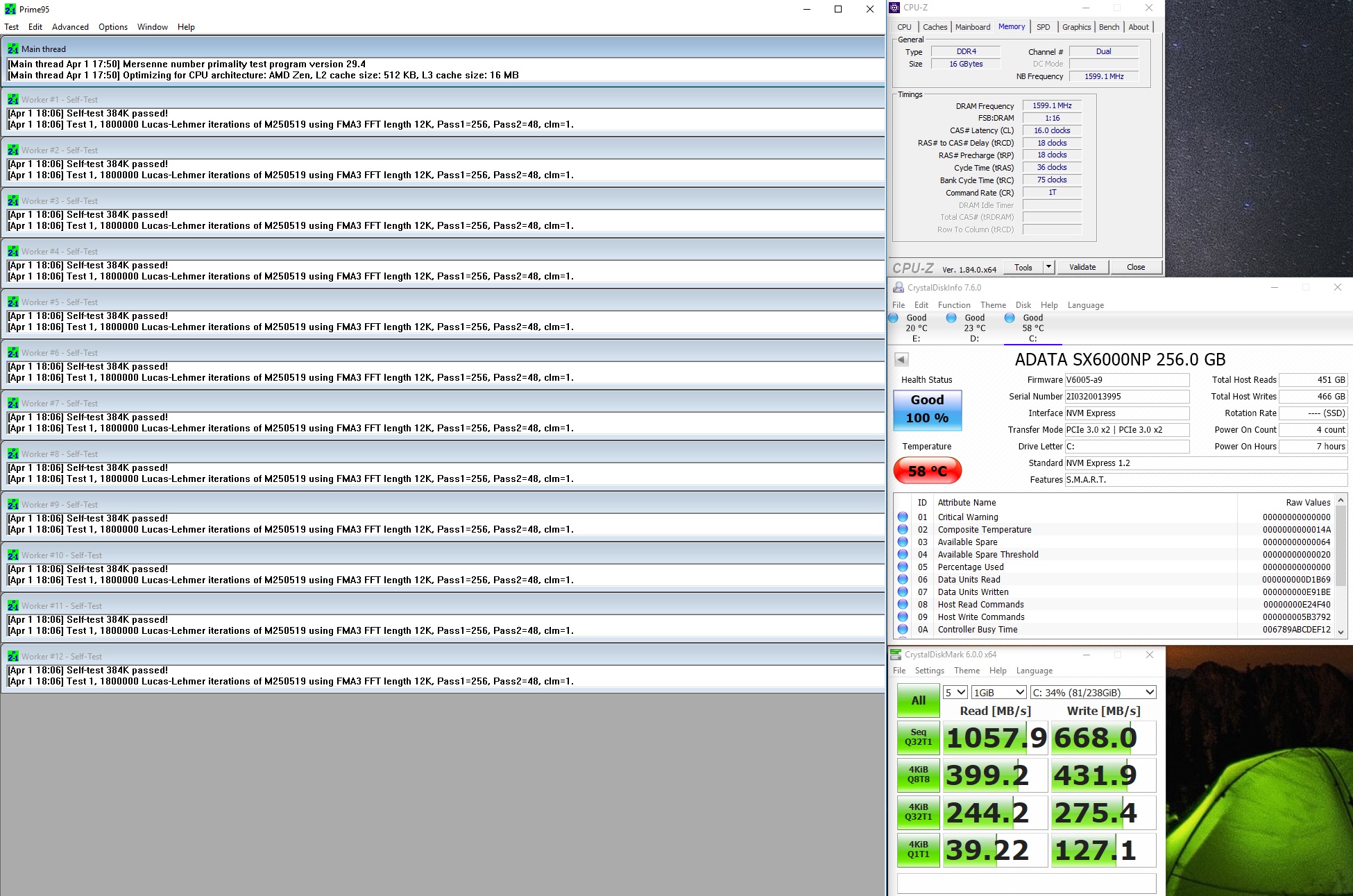The height and width of the screenshot is (896, 1353).
Task: Click the previous disk arrow in CrystalDiskInfo
Action: point(901,359)
